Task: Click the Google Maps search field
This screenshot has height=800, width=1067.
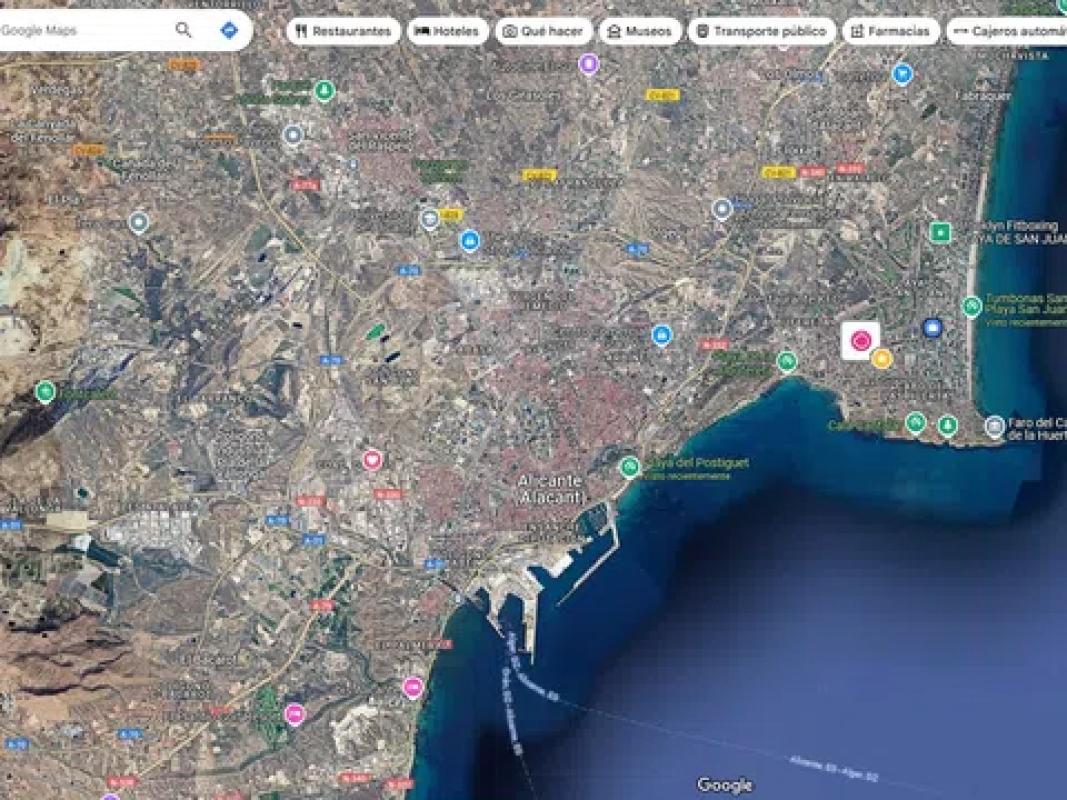Action: (x=80, y=30)
